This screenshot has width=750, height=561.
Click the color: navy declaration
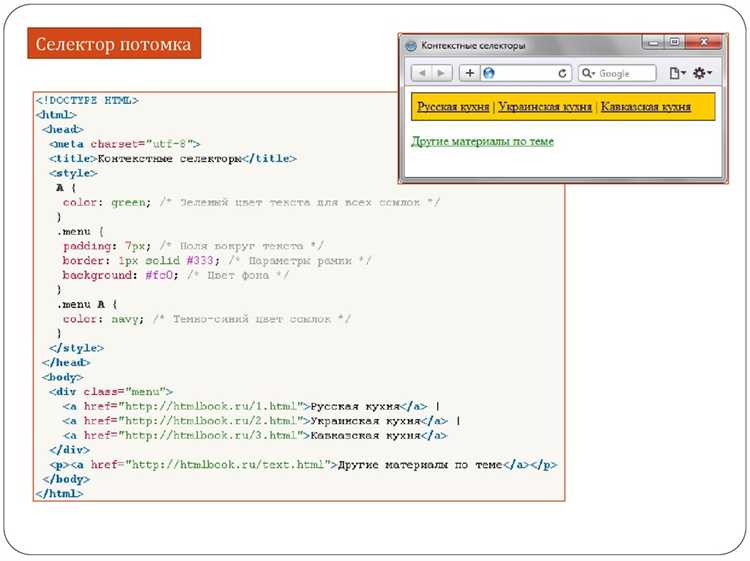(x=103, y=319)
